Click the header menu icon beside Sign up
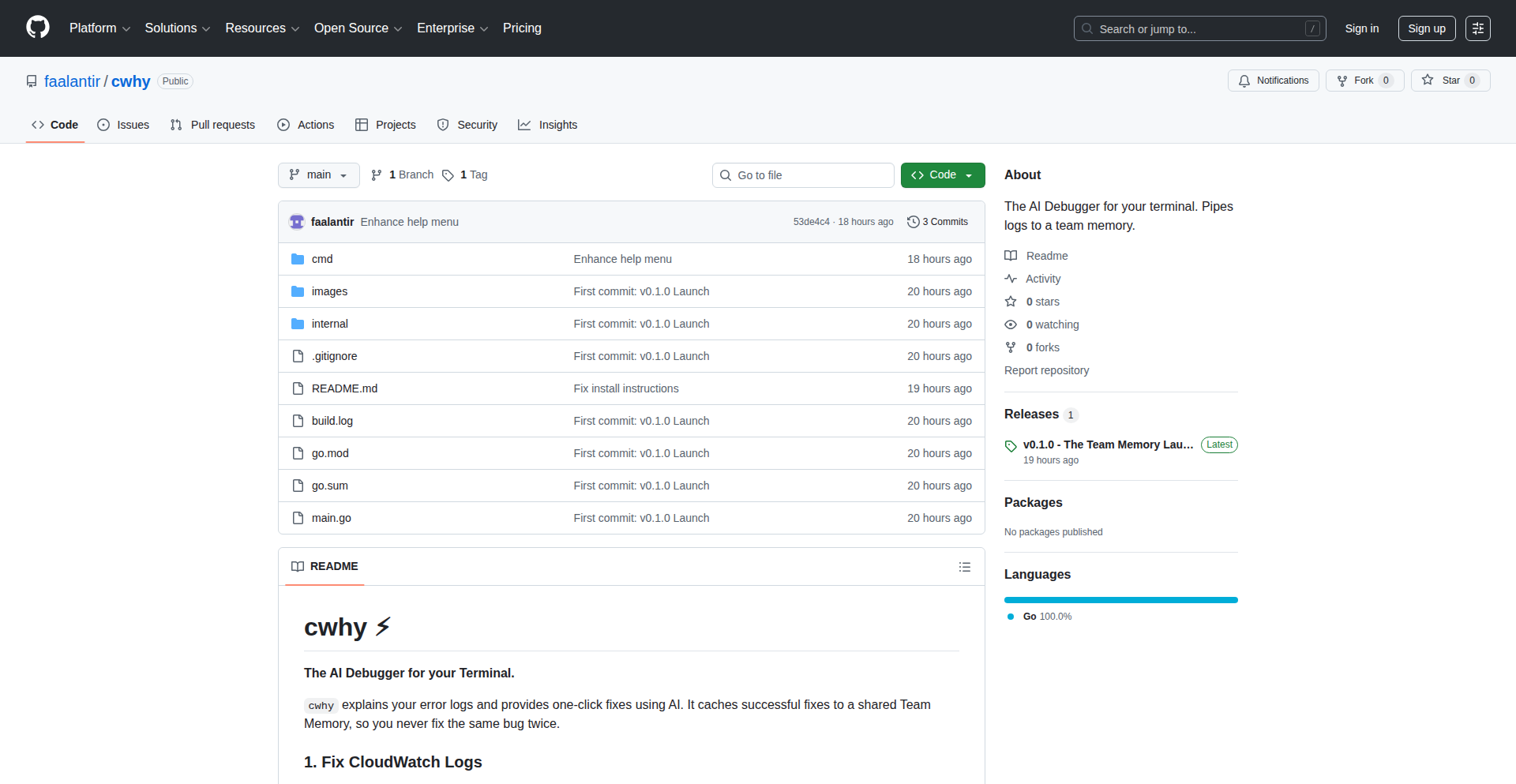The width and height of the screenshot is (1516, 784). [x=1477, y=28]
